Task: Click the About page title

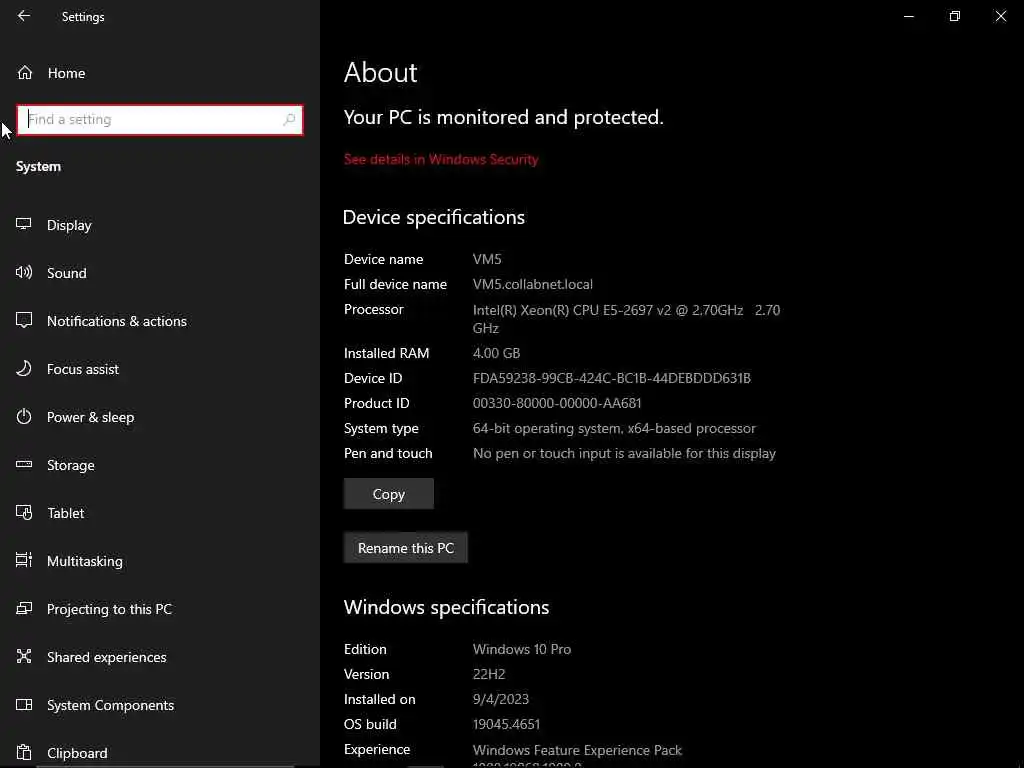Action: coord(381,72)
